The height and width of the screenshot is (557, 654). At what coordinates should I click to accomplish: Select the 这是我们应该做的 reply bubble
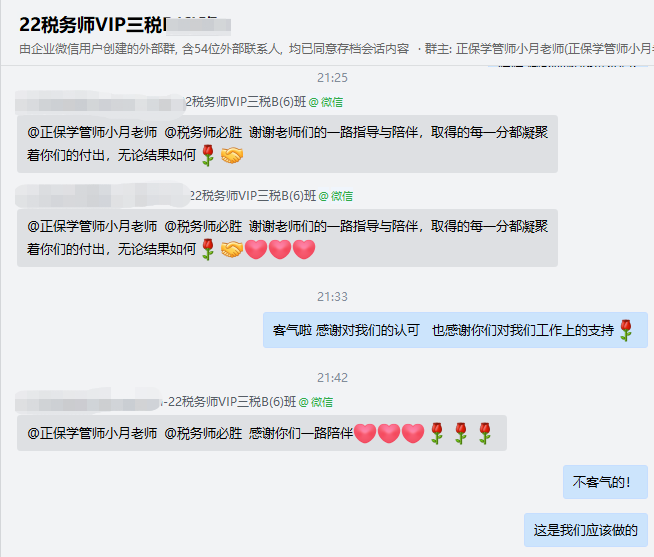[586, 530]
